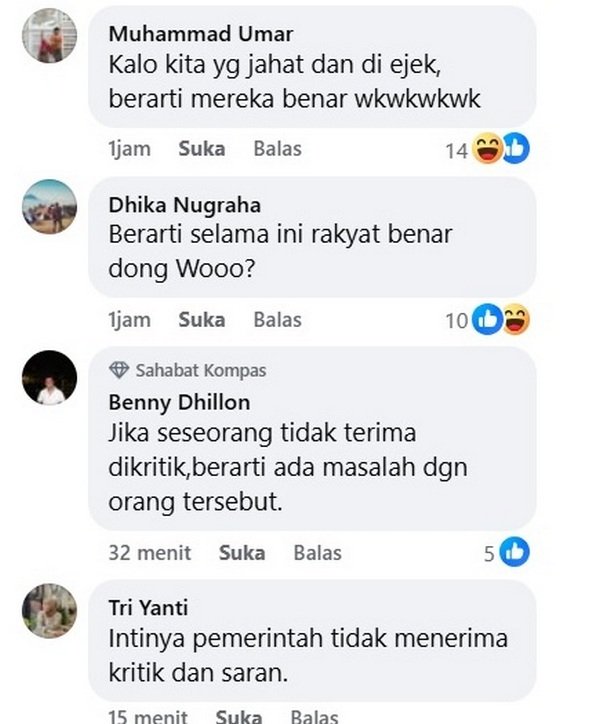The width and height of the screenshot is (600, 724).
Task: Click the blue like icon on Dhika Nugraha's comment
Action: pyautogui.click(x=487, y=320)
